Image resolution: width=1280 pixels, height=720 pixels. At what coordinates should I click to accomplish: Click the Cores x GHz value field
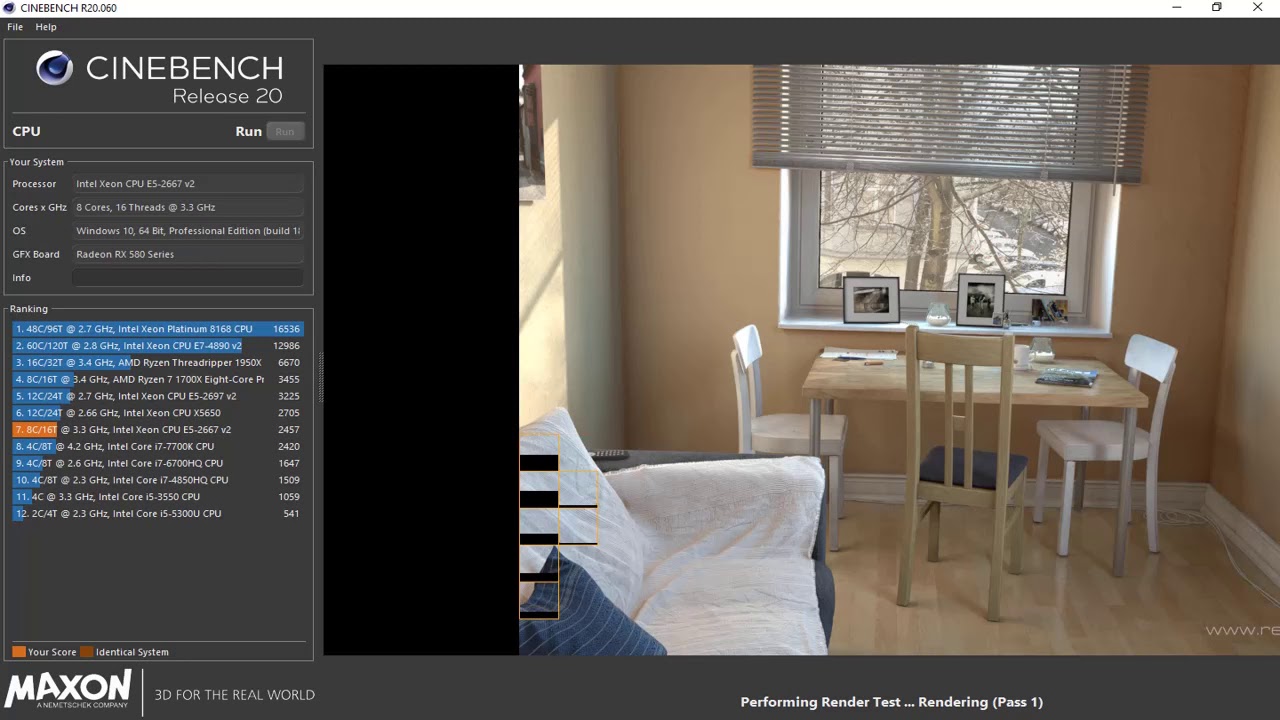pos(188,207)
